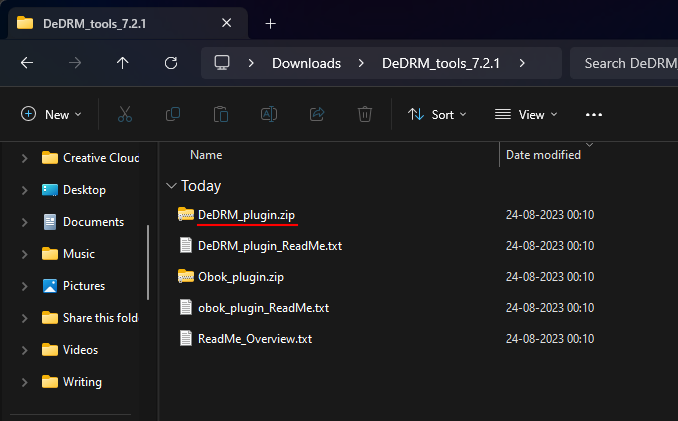
Task: Go up one folder level
Action: click(x=123, y=63)
